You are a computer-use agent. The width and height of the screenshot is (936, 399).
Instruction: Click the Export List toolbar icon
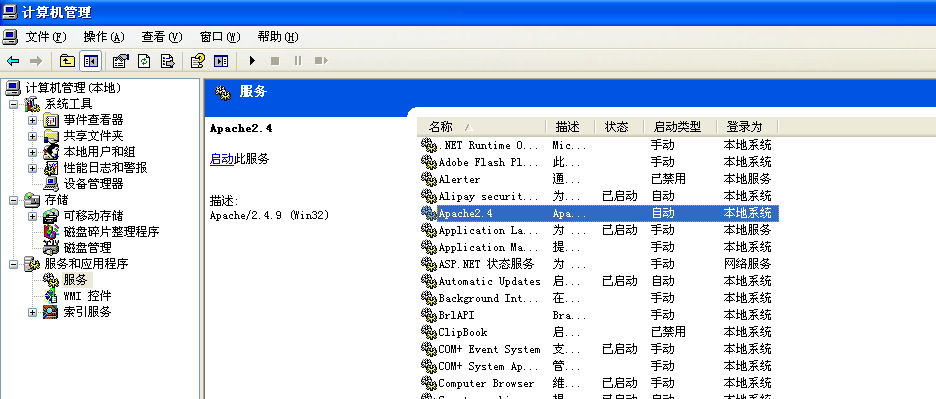pyautogui.click(x=167, y=61)
